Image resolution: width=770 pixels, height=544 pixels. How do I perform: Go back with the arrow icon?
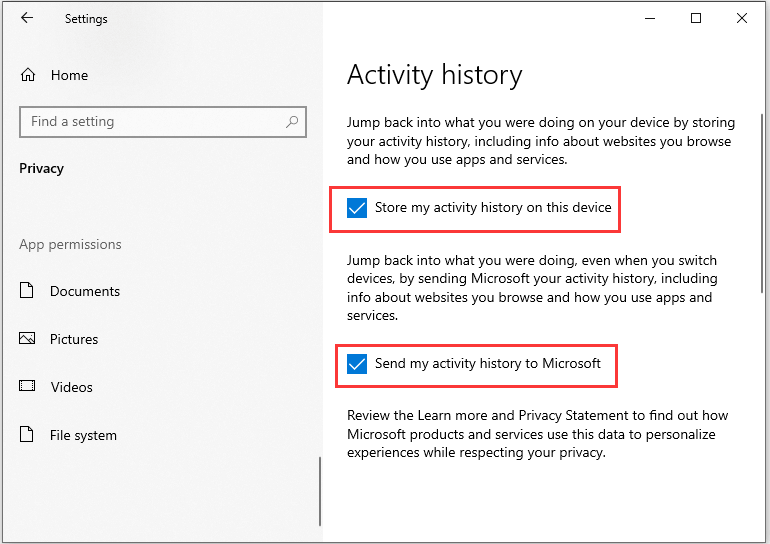tap(27, 18)
